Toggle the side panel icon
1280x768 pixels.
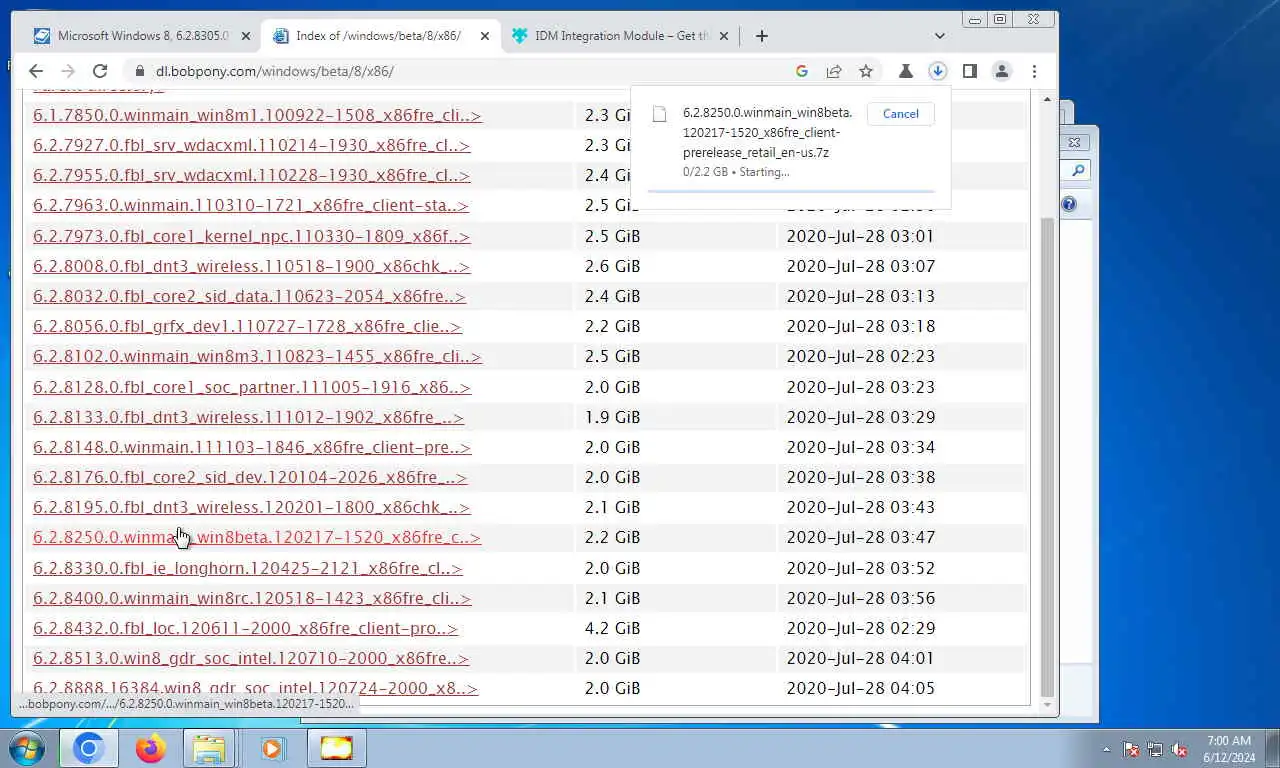[969, 71]
